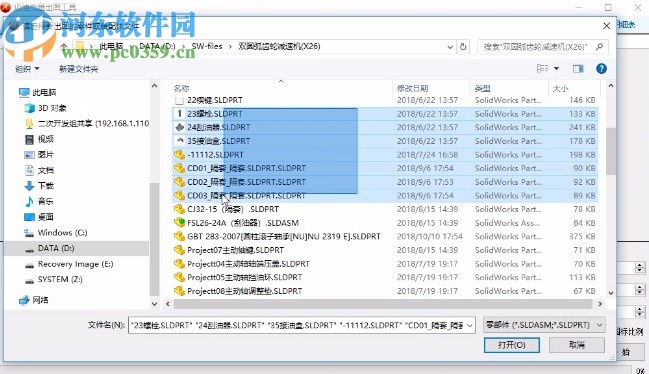Click 新建文件夹 to create a folder
The height and width of the screenshot is (374, 649).
(x=78, y=69)
